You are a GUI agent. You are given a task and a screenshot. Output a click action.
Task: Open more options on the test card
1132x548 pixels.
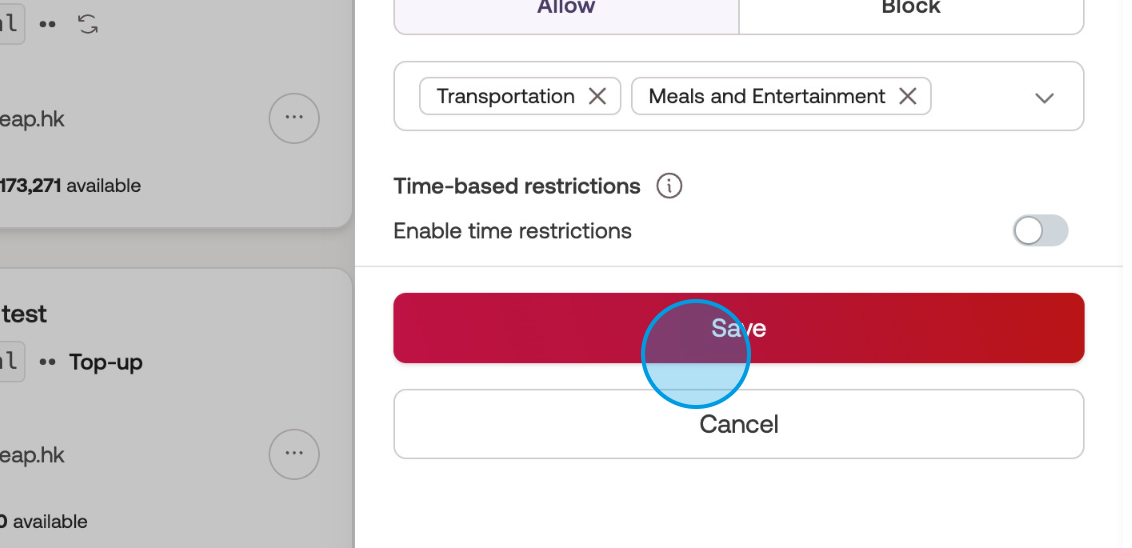294,454
